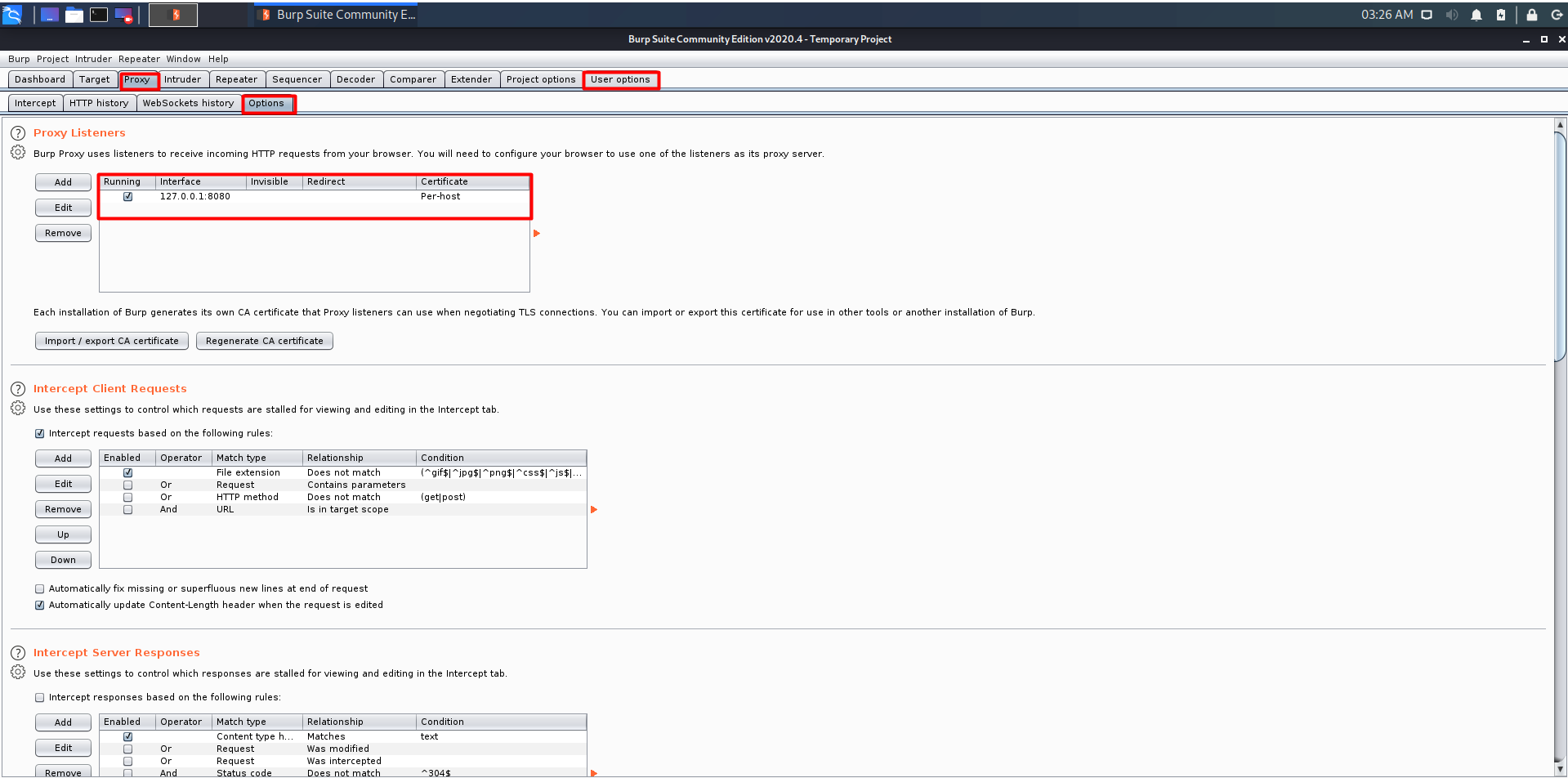Screen dimensions: 1568x778
Task: Click the show desktop icon in the panel
Action: pyautogui.click(x=49, y=15)
